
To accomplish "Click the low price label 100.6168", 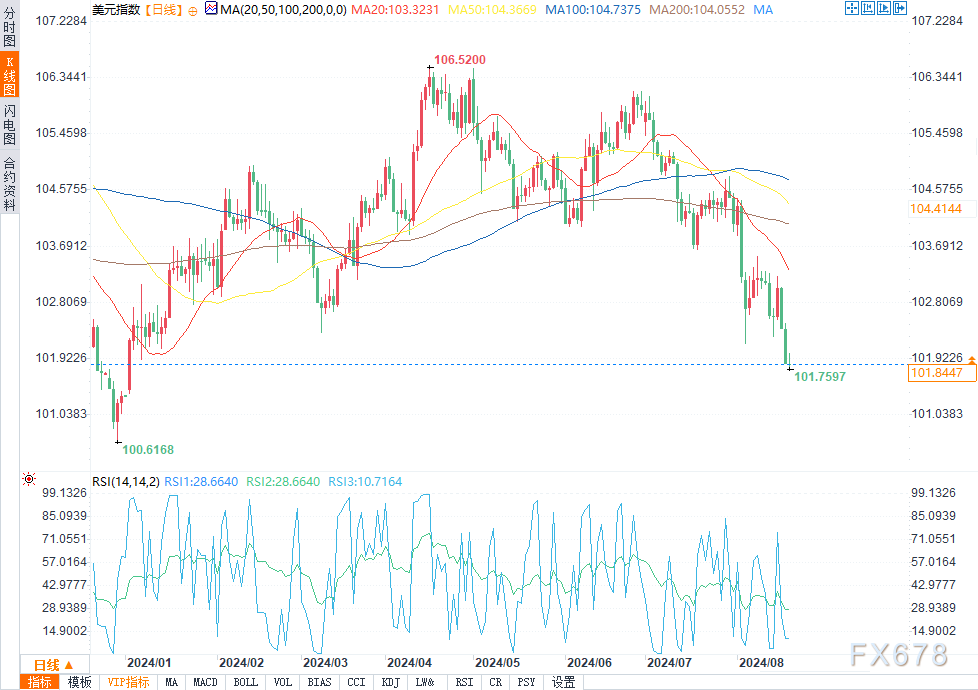I will tap(148, 450).
